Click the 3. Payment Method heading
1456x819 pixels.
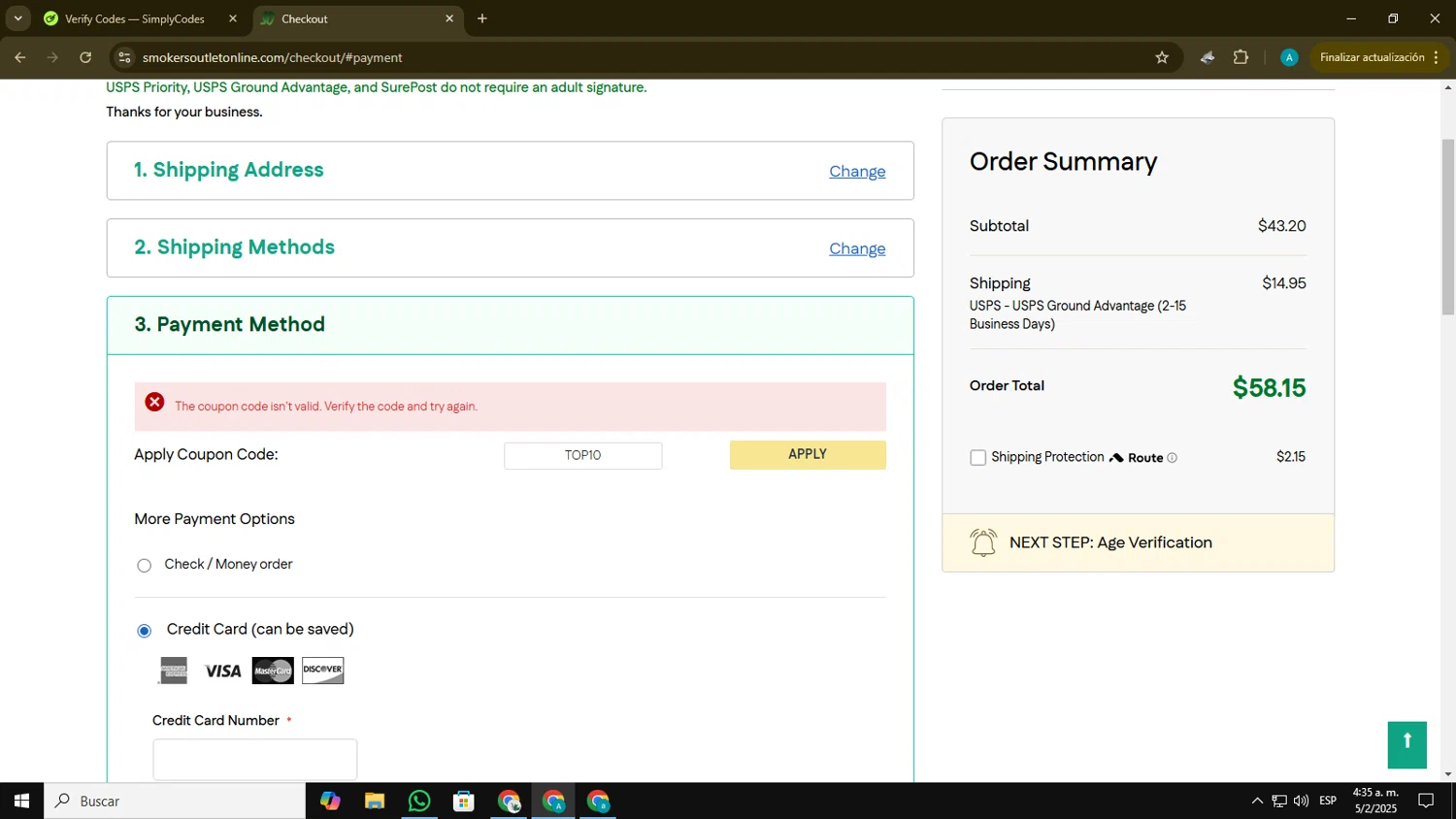(230, 324)
